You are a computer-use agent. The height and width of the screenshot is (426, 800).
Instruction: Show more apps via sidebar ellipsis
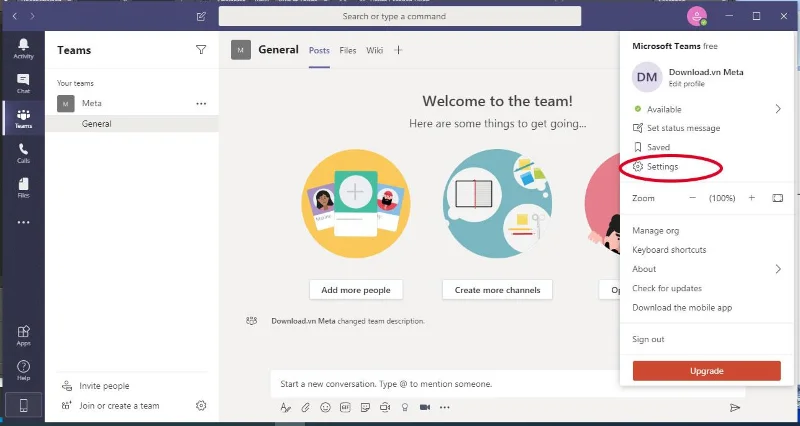pyautogui.click(x=23, y=222)
